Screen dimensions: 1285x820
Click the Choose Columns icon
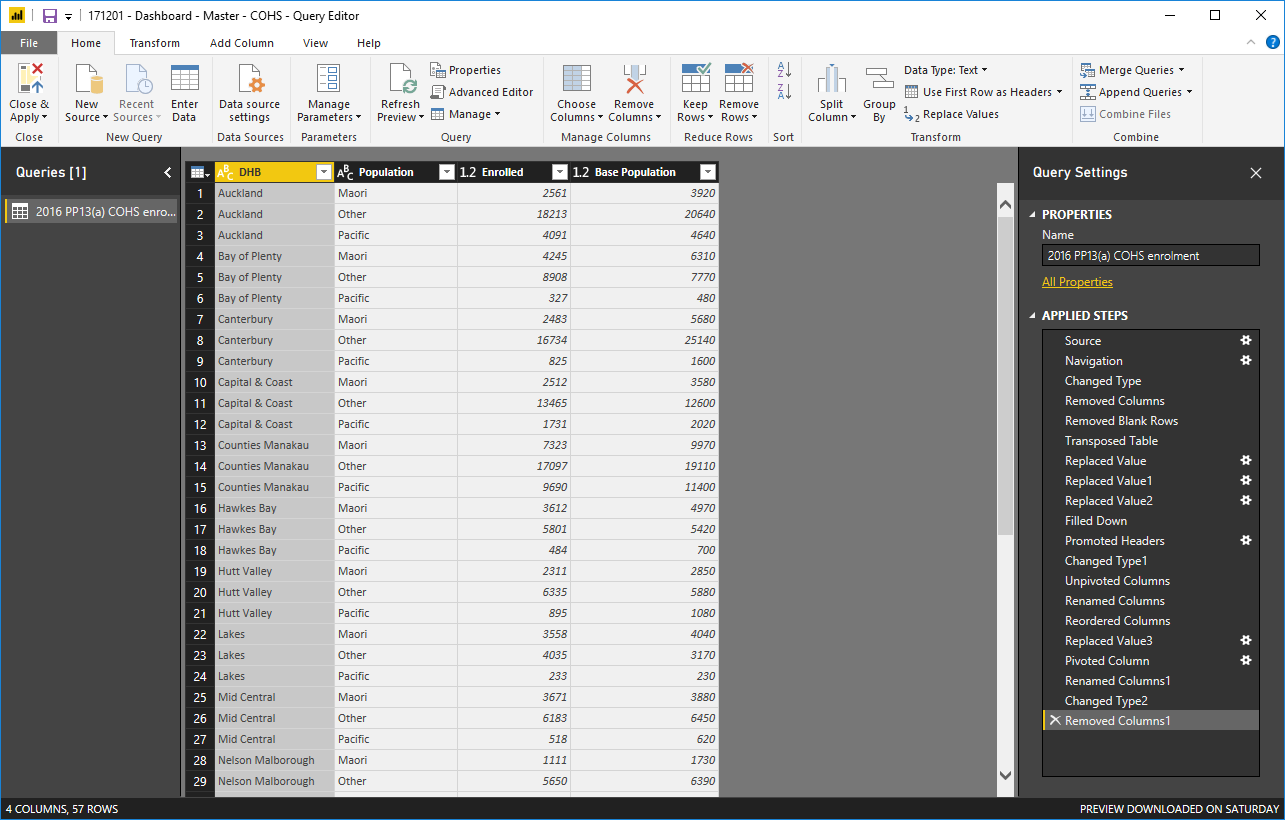point(577,79)
